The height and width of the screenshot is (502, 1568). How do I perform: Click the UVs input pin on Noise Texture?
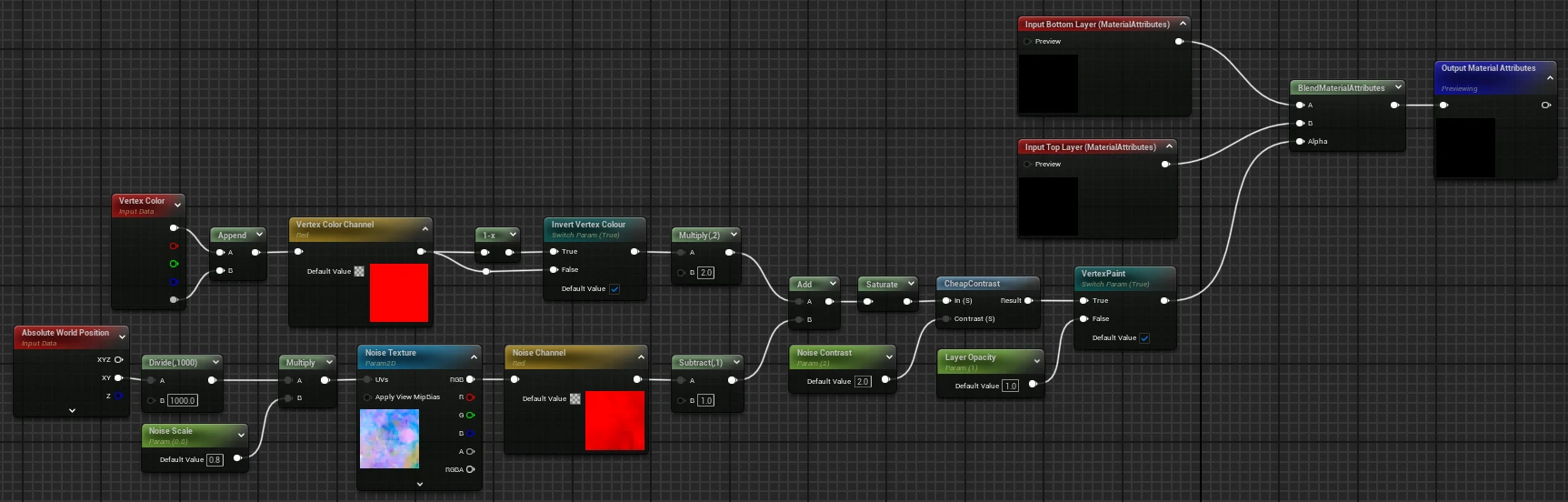point(367,379)
